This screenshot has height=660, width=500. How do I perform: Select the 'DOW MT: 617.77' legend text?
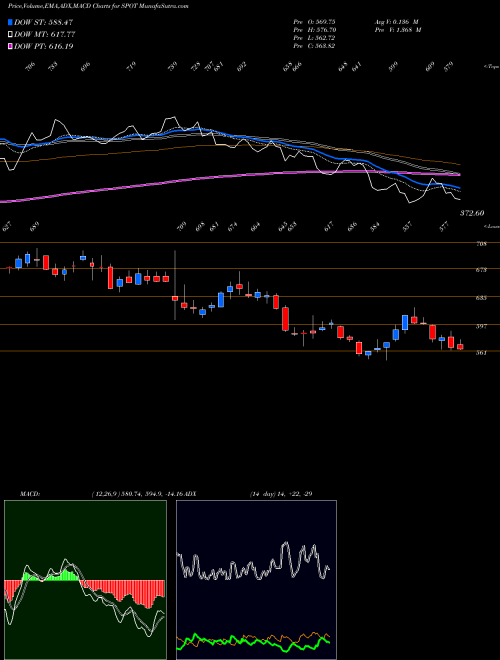[45, 34]
